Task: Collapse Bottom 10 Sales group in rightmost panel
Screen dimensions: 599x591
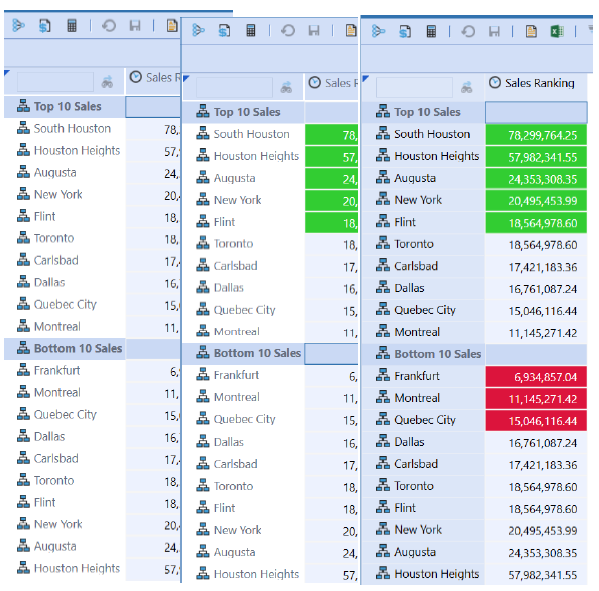Action: tap(382, 354)
